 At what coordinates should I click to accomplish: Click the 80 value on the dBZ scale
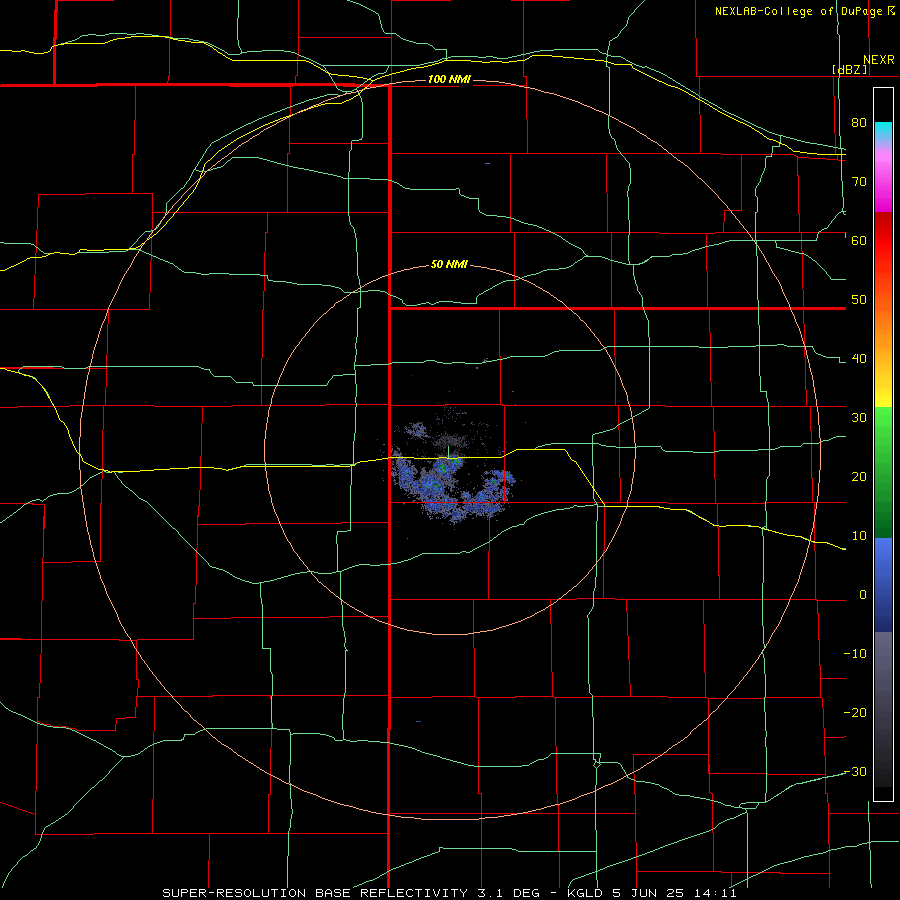click(x=859, y=122)
